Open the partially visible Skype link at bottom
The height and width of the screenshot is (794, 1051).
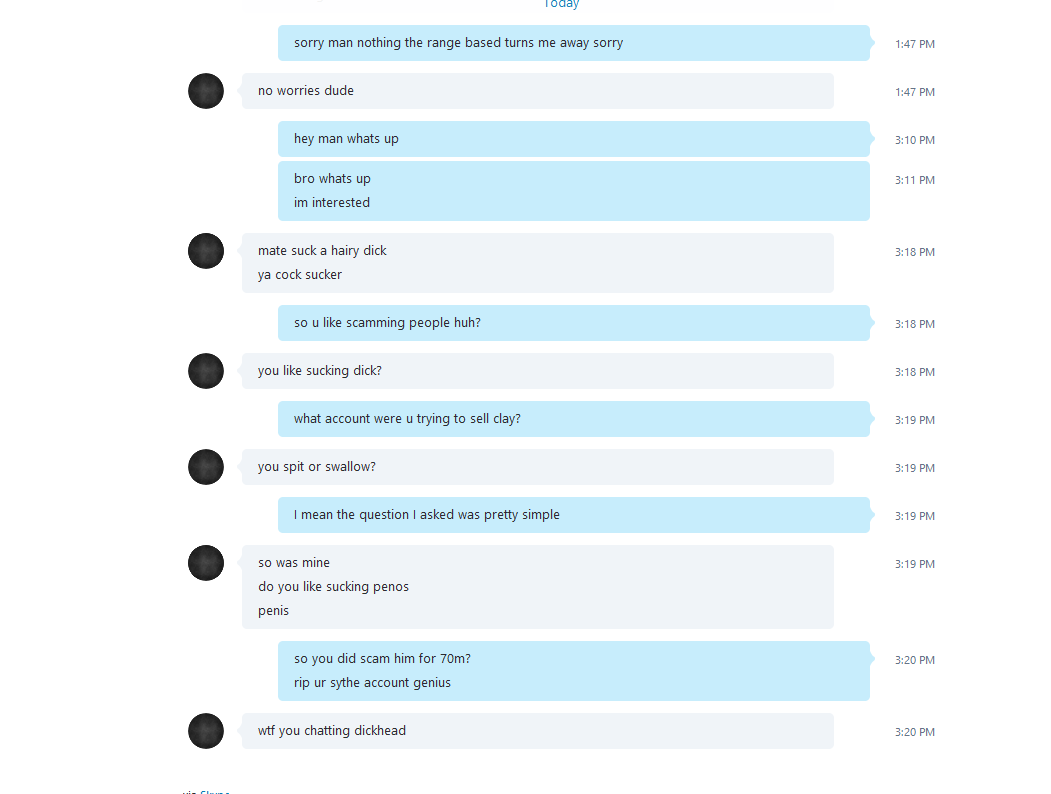[214, 791]
